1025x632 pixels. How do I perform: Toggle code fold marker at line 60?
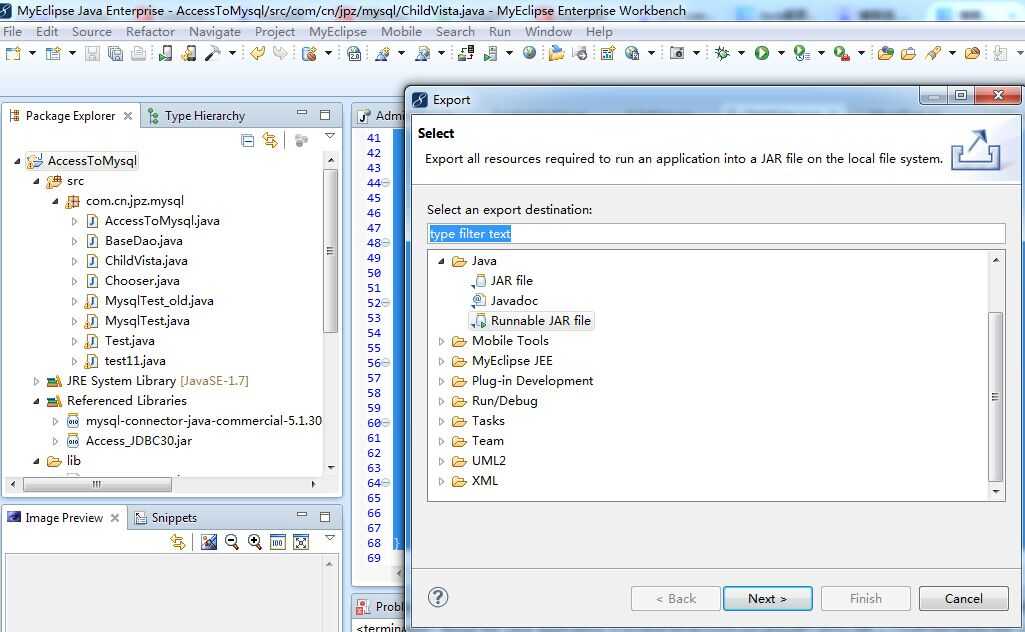pyautogui.click(x=386, y=424)
